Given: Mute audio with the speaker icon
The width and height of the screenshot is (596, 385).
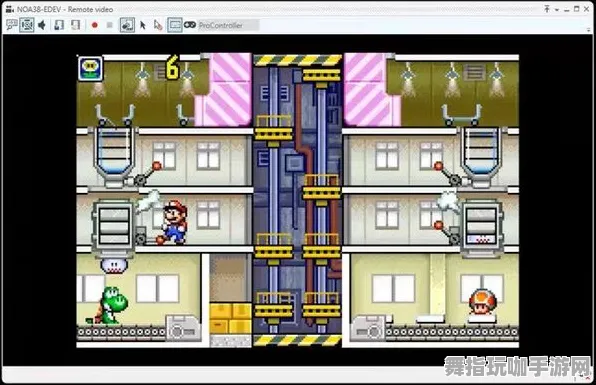Looking at the screenshot, I should tap(42, 25).
